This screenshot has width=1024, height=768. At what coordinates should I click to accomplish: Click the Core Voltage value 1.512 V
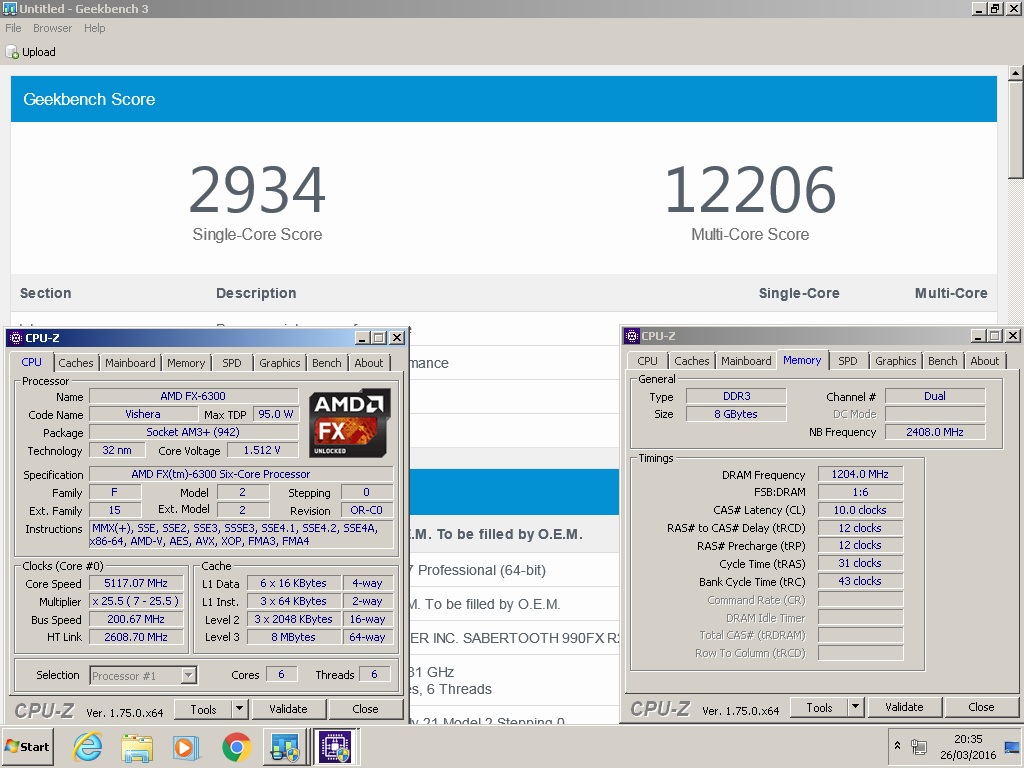pyautogui.click(x=262, y=450)
